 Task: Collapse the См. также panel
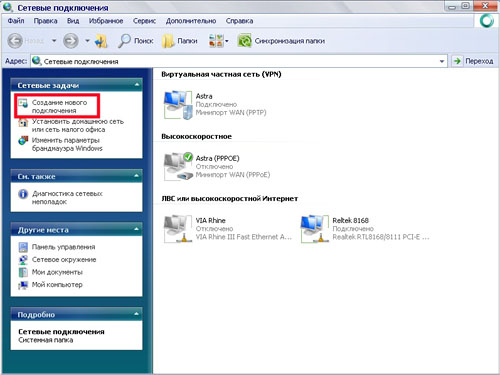(x=137, y=176)
